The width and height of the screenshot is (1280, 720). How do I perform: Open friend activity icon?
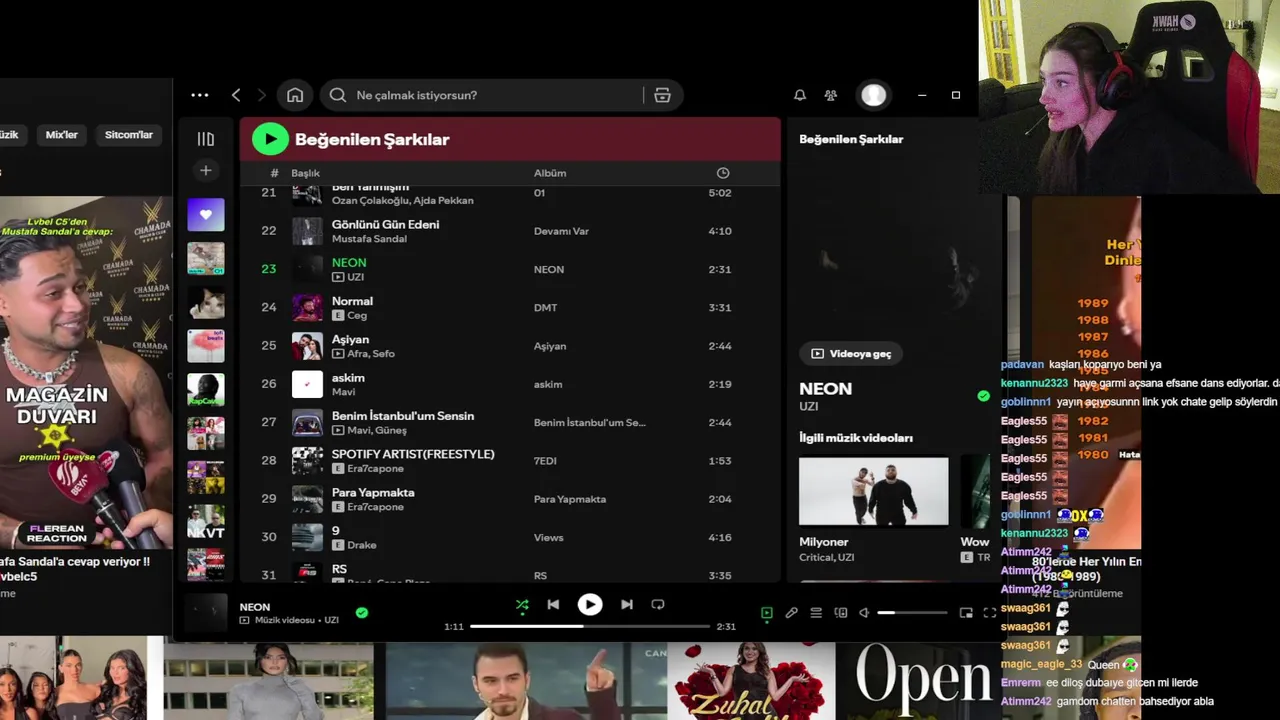[x=831, y=95]
